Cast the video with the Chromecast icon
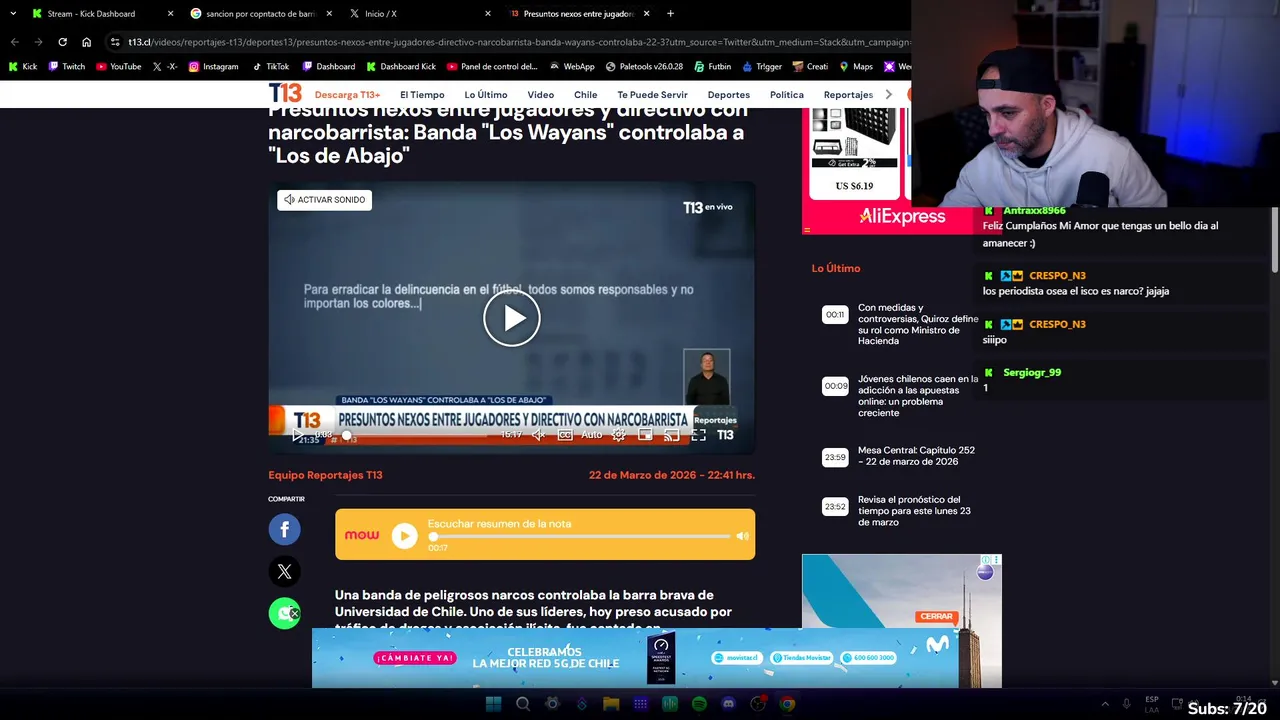 pyautogui.click(x=672, y=435)
